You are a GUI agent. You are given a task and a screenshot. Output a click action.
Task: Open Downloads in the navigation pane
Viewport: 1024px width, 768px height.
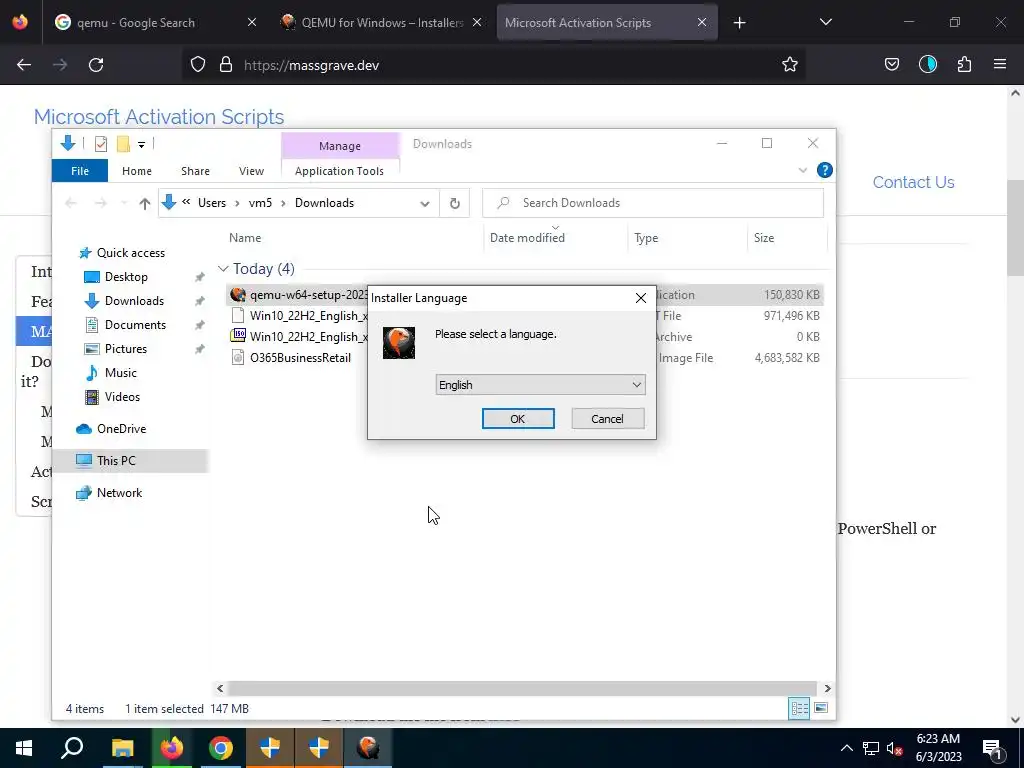pos(135,301)
